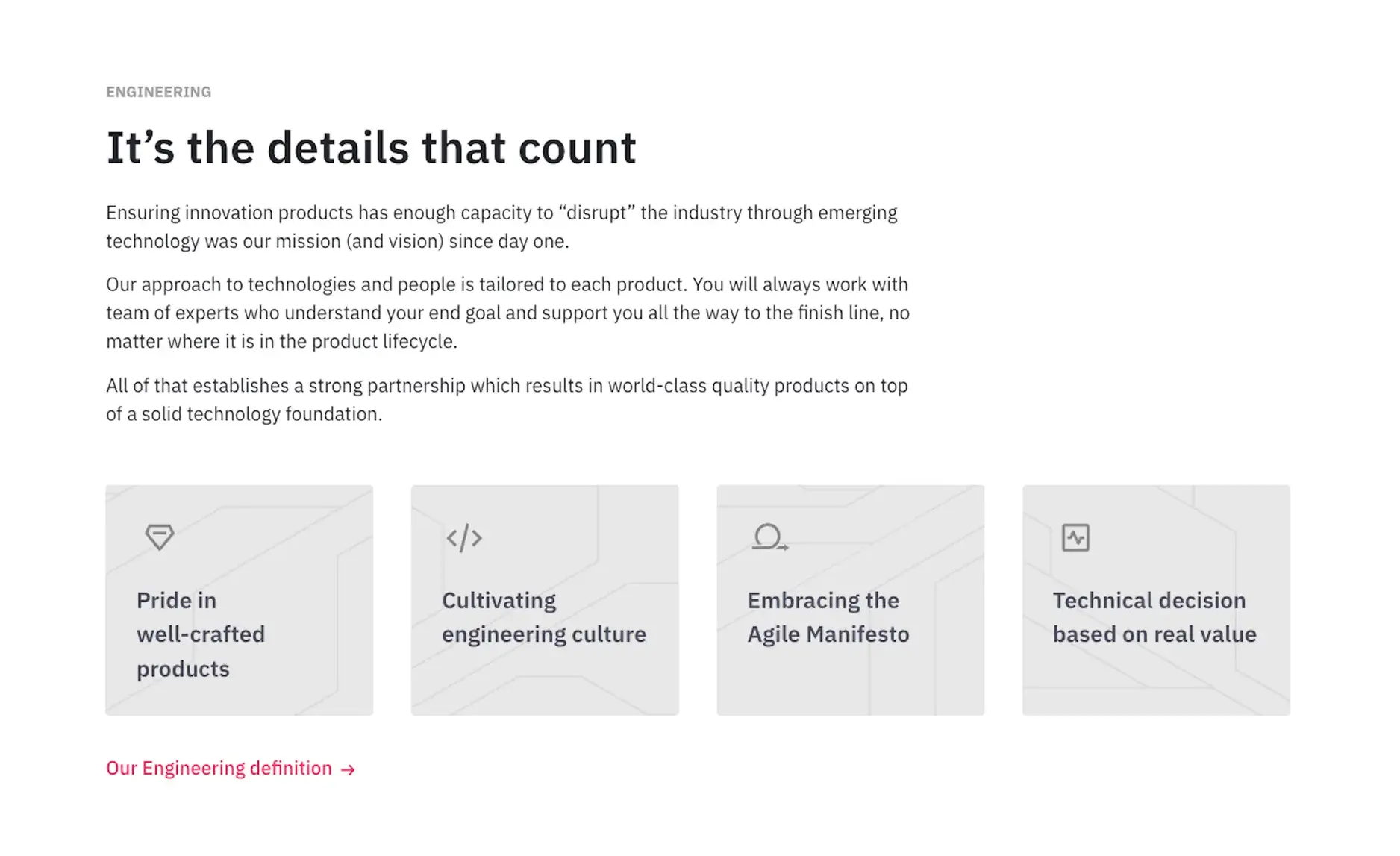Click the activity pulse chart icon

coord(1075,537)
